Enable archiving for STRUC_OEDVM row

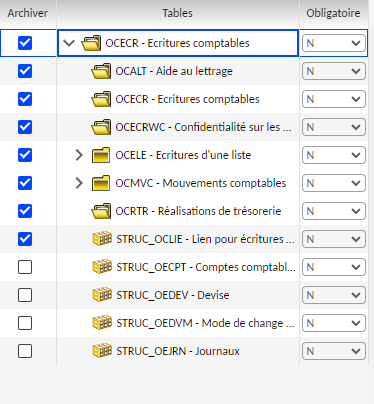coord(25,323)
